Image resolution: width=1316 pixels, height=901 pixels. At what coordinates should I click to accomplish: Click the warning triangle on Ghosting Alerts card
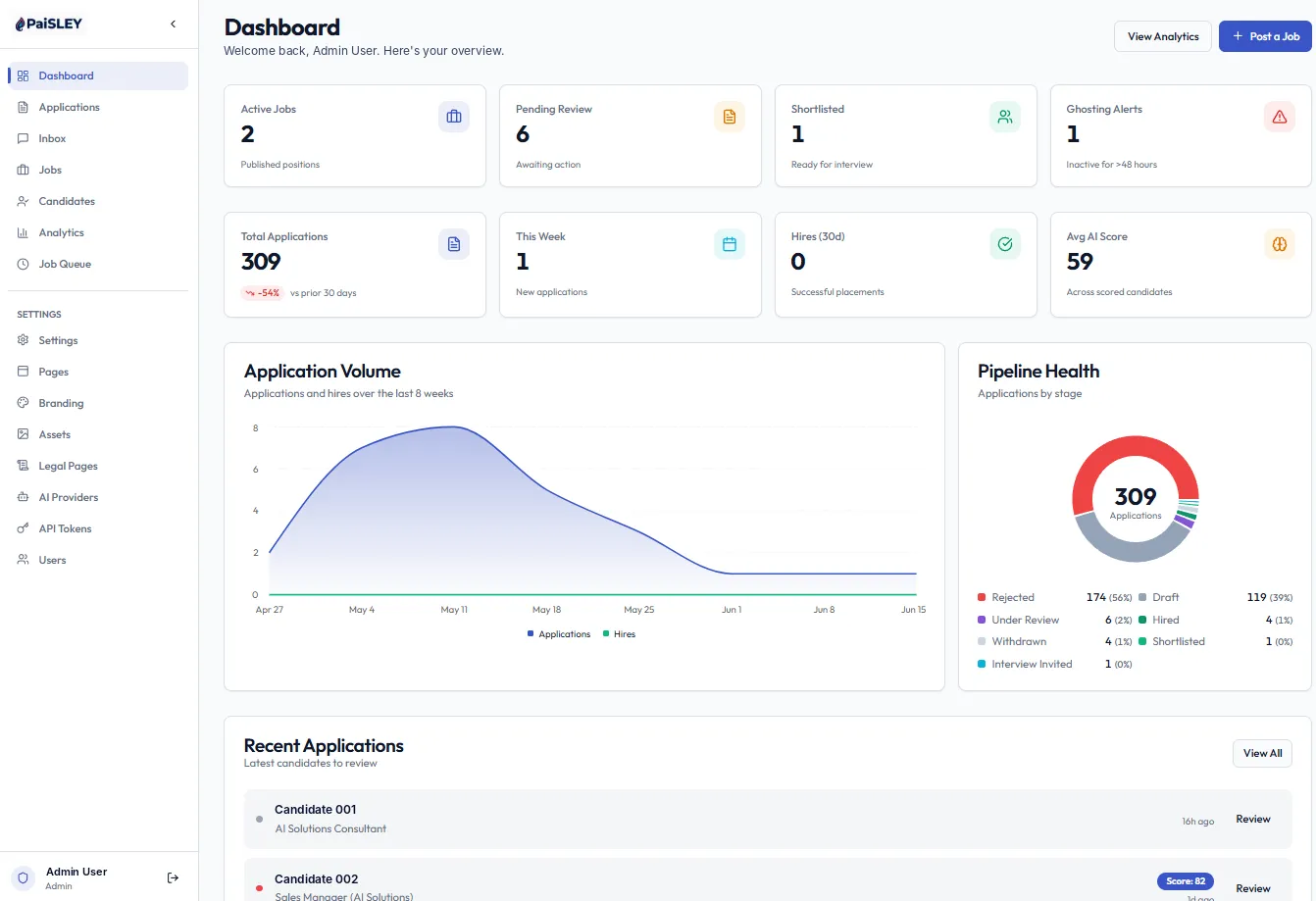1280,117
